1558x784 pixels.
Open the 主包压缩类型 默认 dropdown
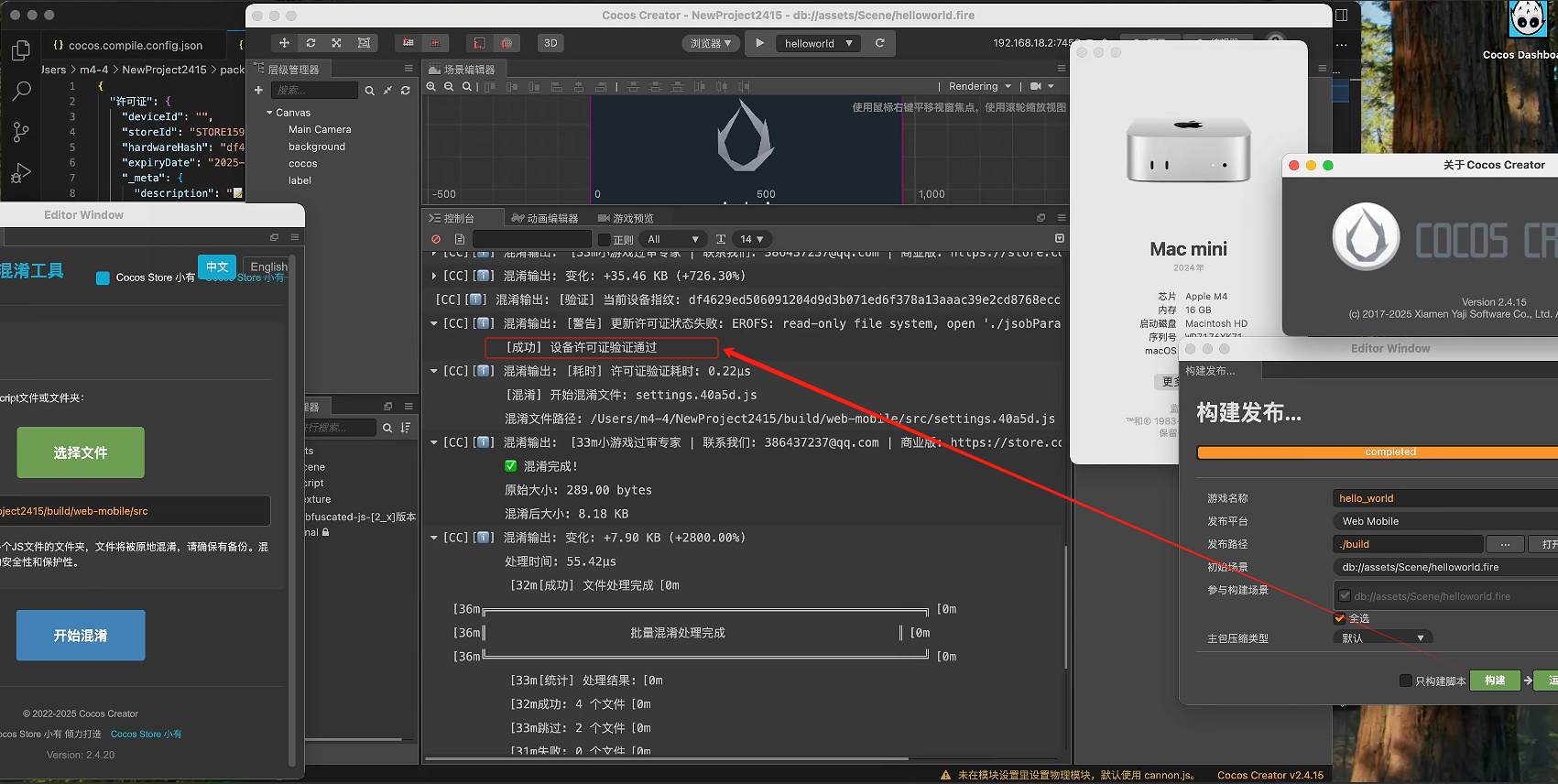pos(1383,638)
